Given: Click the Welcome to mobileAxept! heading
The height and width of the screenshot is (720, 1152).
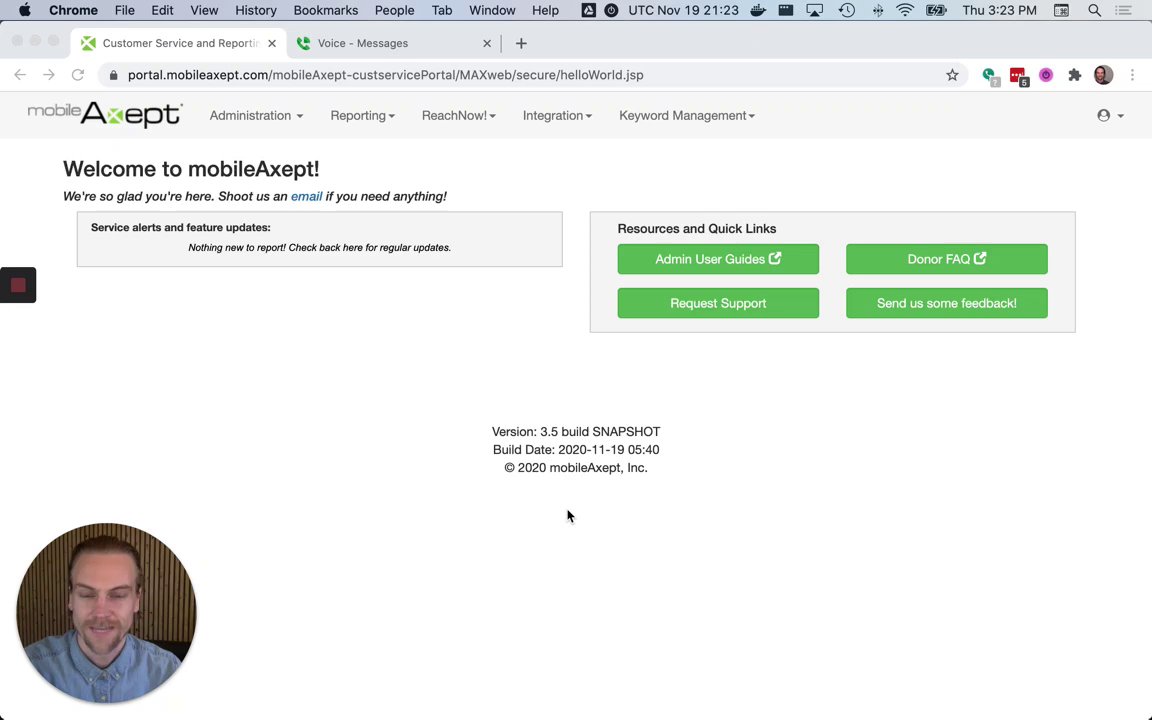Looking at the screenshot, I should point(191,169).
